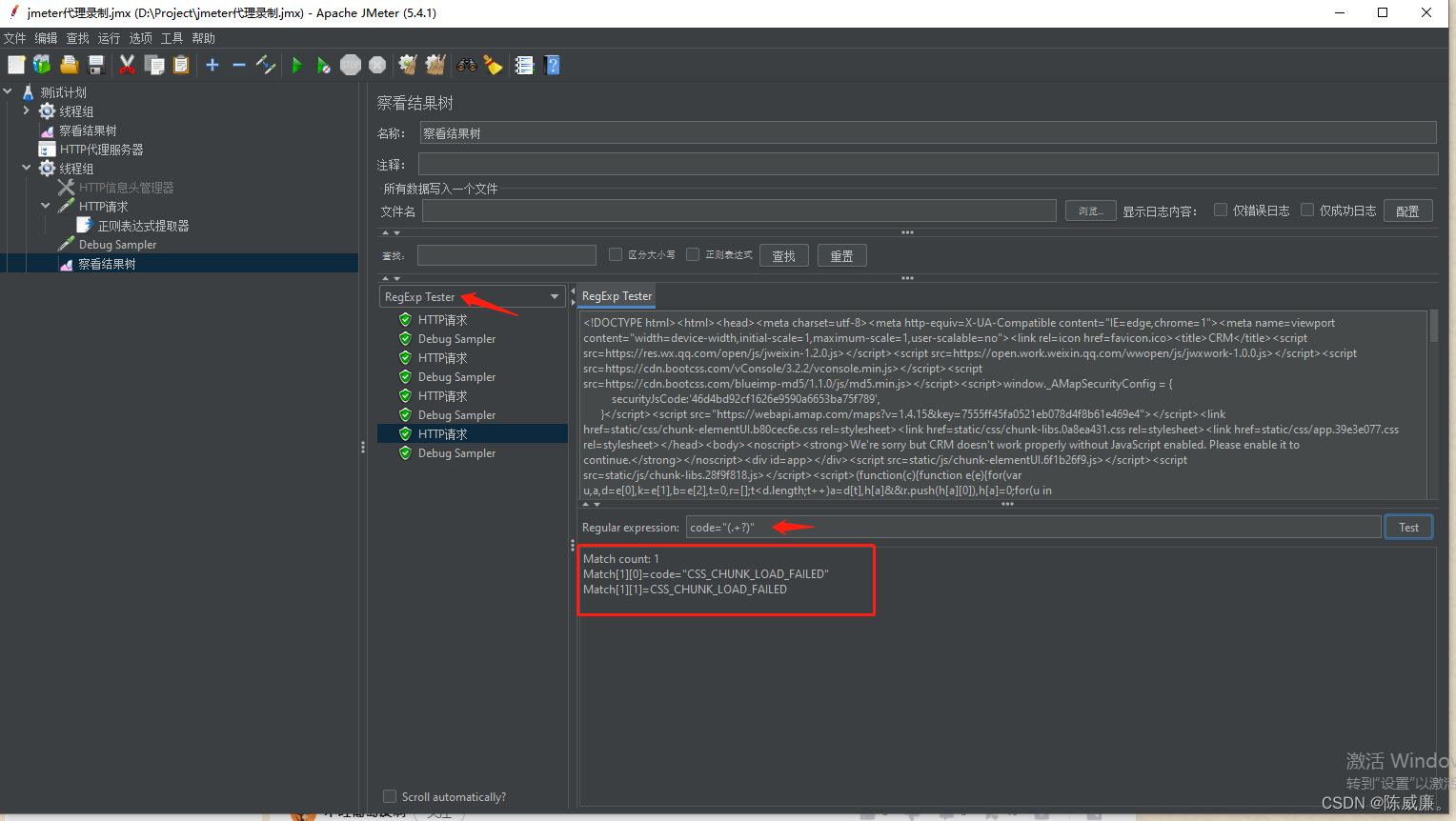Select 测试计划 root node in tree
This screenshot has height=821, width=1456.
63,92
